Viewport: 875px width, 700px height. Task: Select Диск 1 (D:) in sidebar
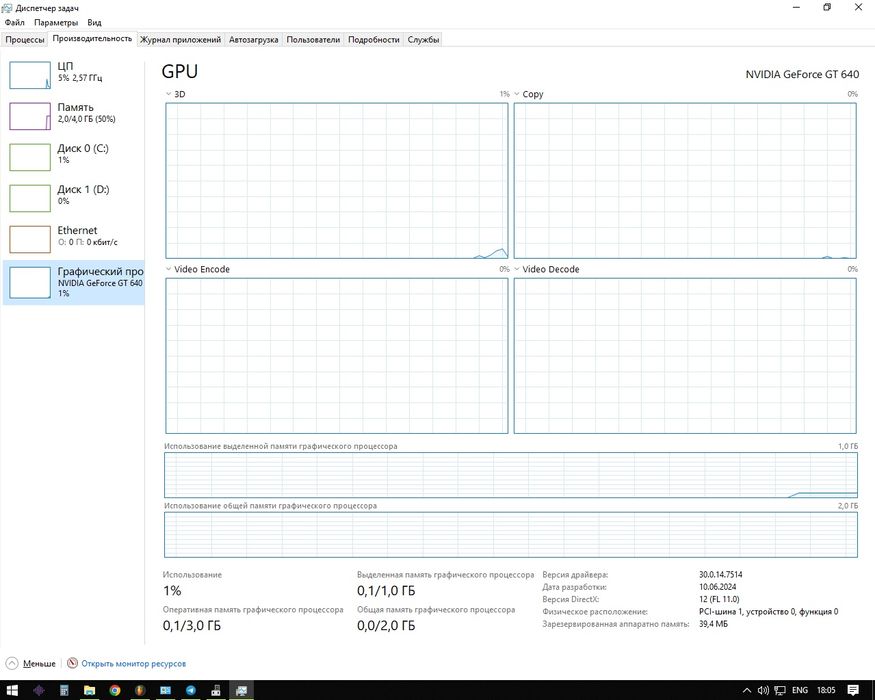pos(74,198)
